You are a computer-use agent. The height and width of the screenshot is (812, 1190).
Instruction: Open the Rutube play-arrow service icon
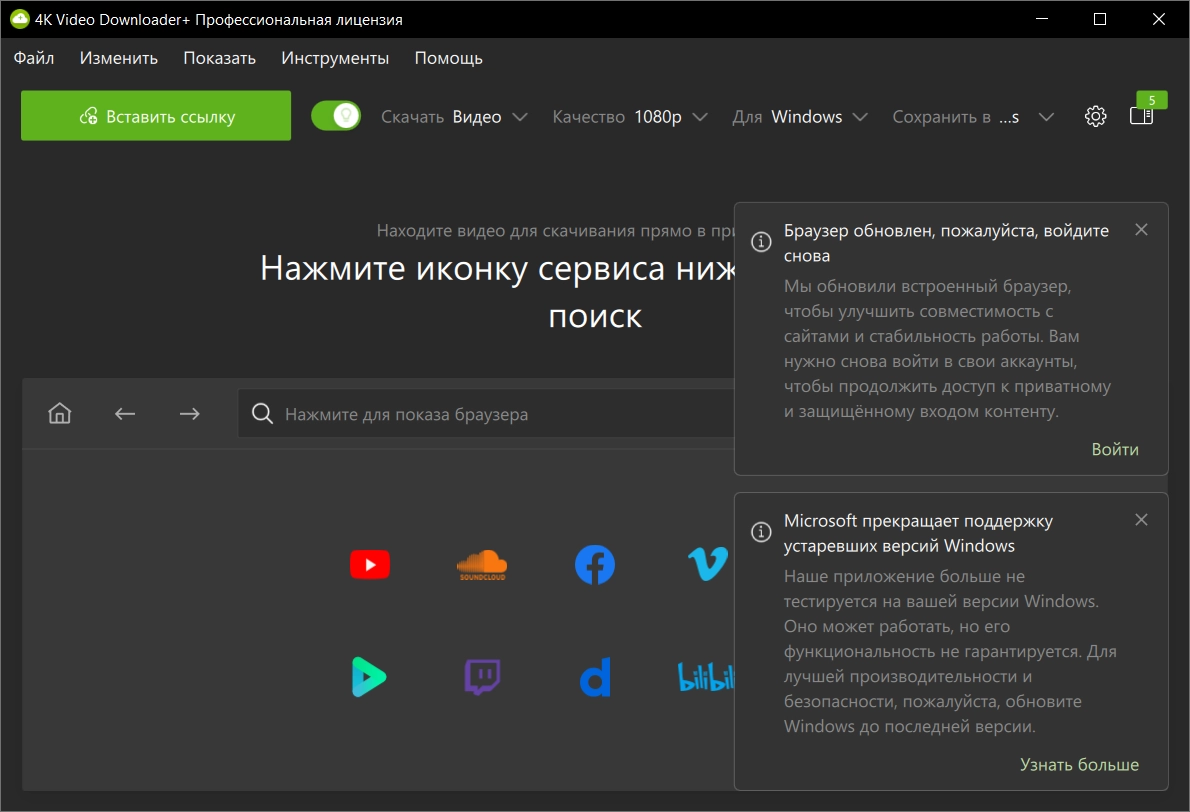pyautogui.click(x=369, y=677)
